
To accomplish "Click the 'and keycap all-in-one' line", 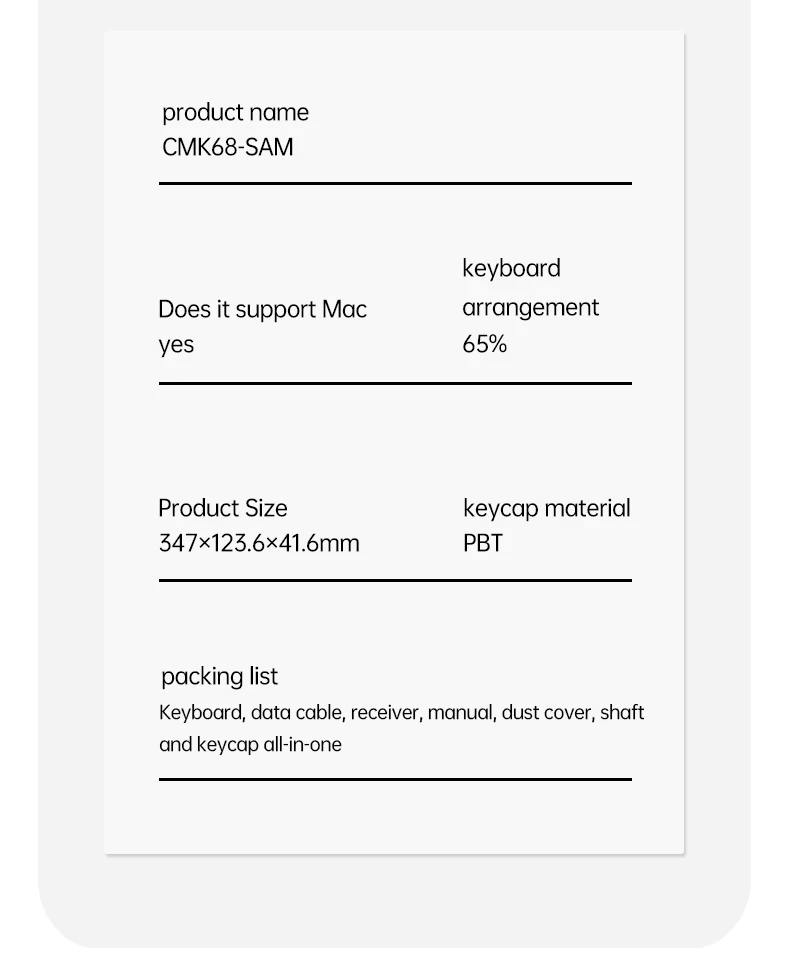I will tap(250, 745).
